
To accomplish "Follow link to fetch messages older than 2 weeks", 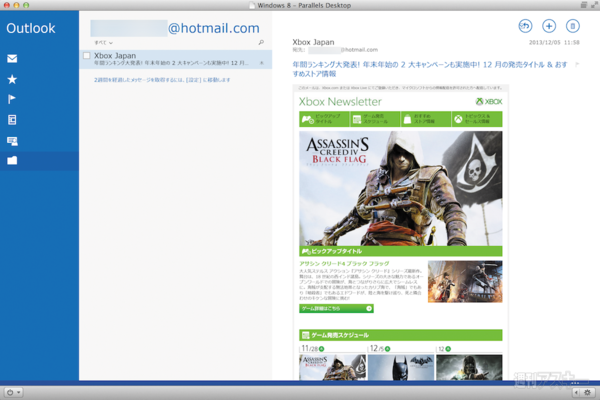I will (x=162, y=80).
